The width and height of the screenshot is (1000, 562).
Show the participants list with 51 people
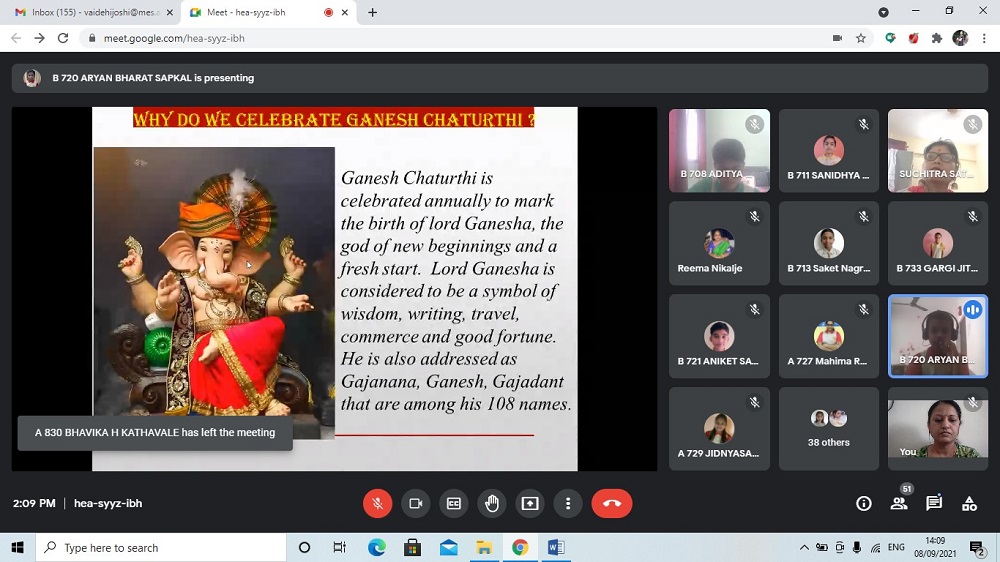click(899, 504)
